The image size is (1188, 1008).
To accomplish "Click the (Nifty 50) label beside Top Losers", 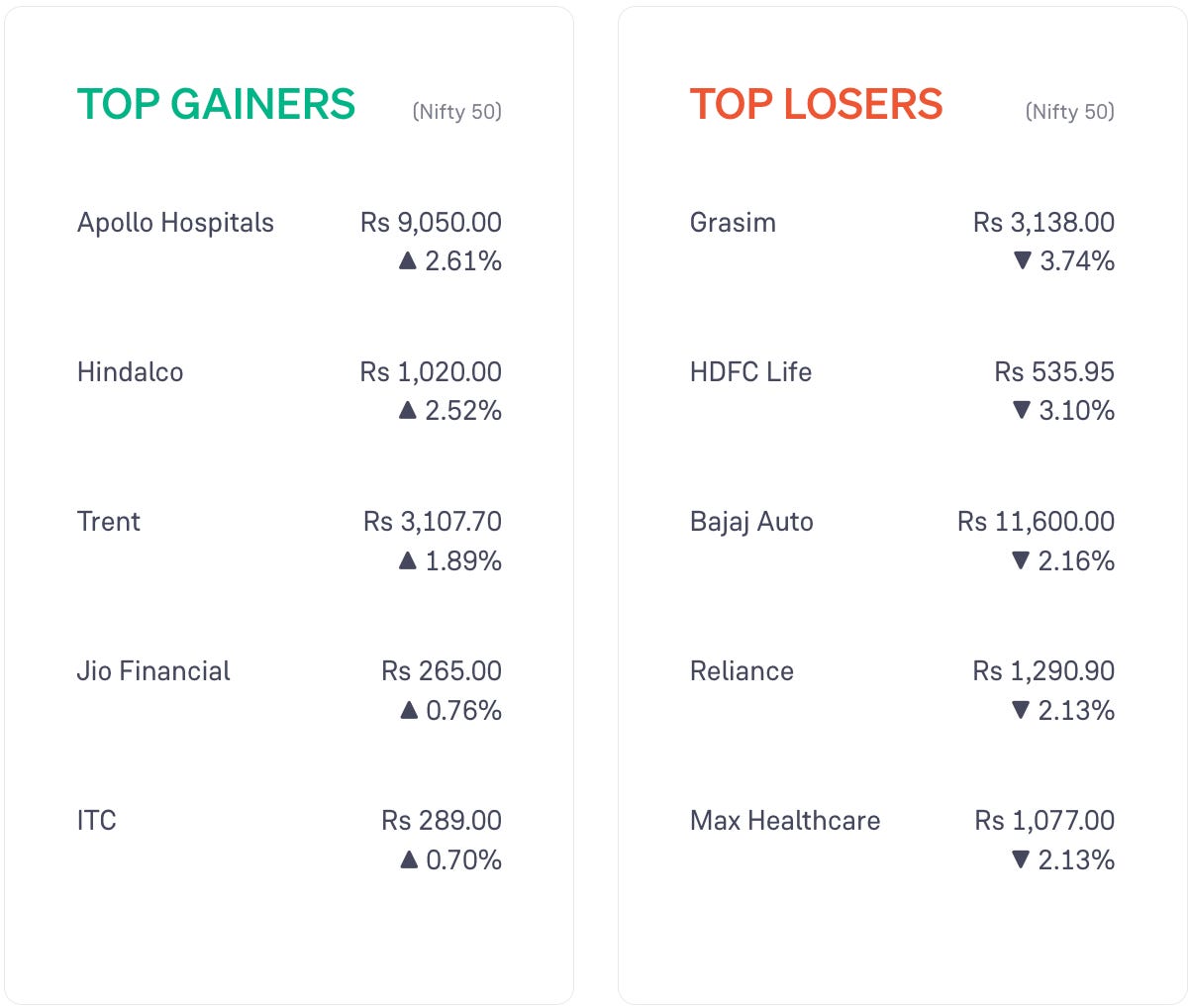I will (x=1070, y=112).
